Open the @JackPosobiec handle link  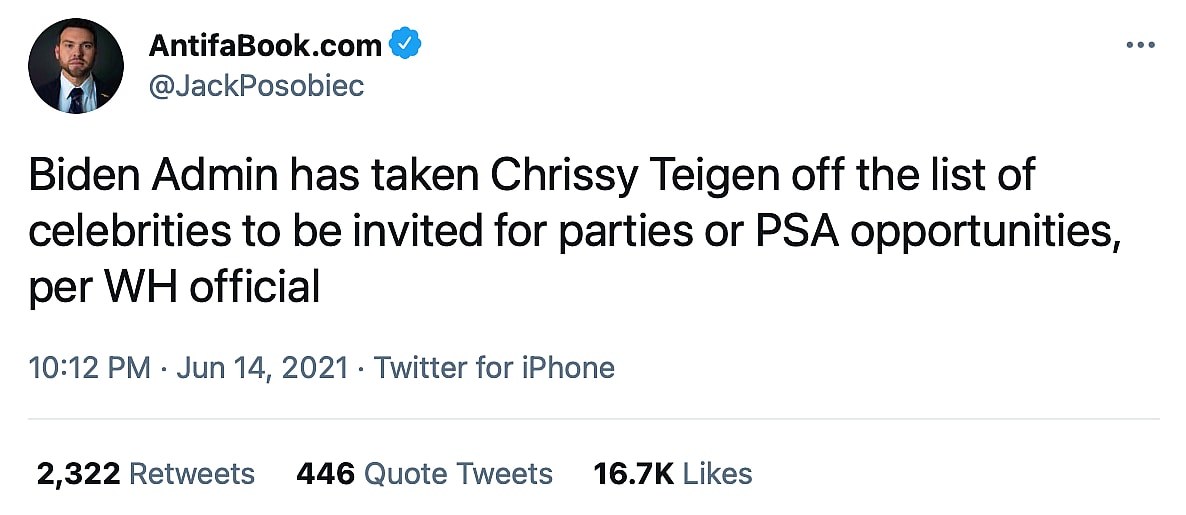[x=256, y=86]
